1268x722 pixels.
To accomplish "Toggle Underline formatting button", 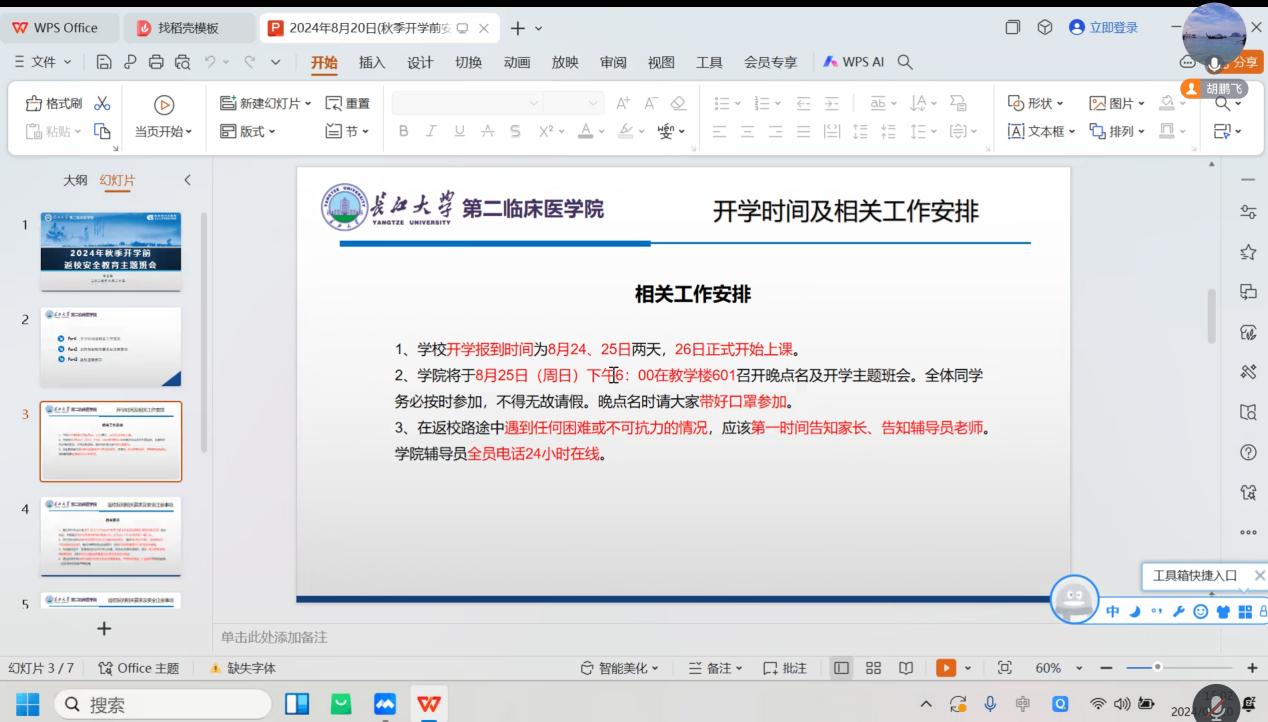I will coord(459,131).
